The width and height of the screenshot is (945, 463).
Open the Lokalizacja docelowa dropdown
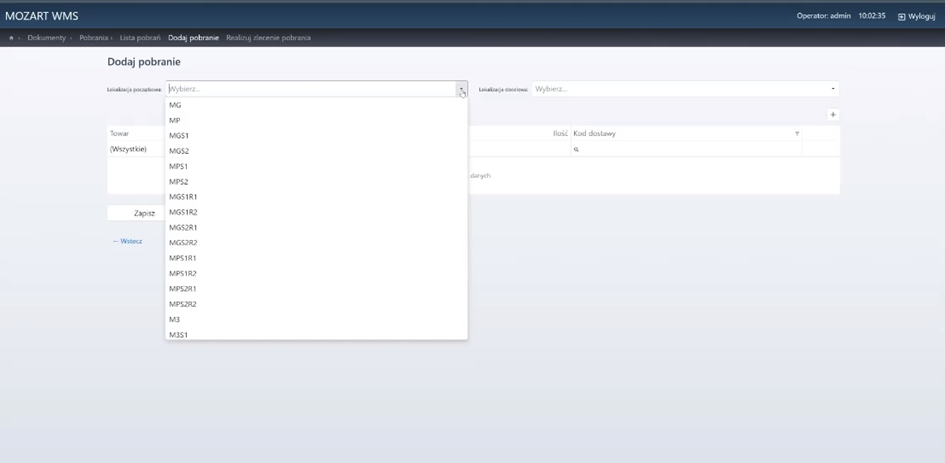point(685,89)
